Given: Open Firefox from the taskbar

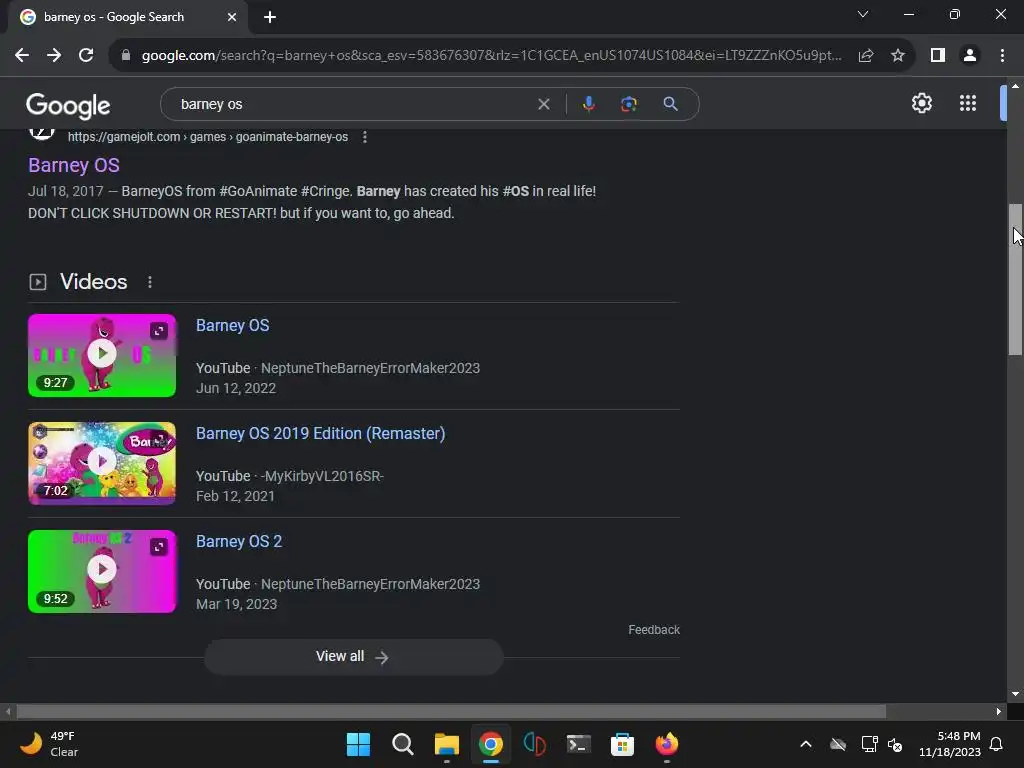Looking at the screenshot, I should click(667, 744).
